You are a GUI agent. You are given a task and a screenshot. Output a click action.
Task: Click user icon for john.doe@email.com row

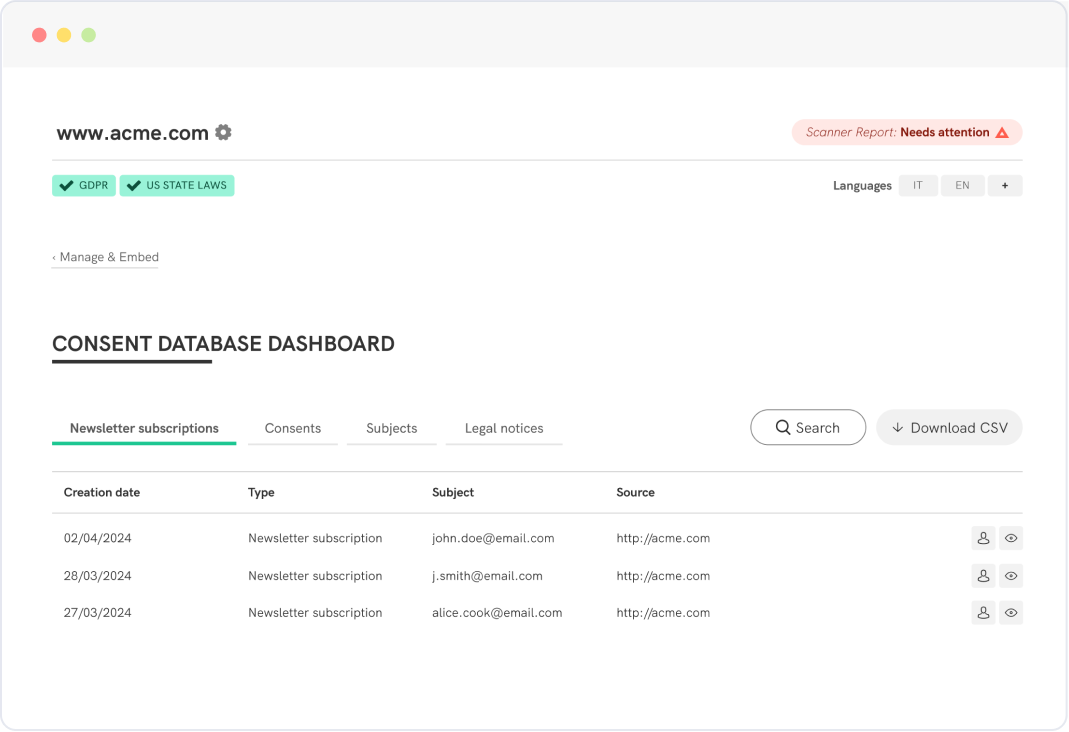(x=983, y=538)
